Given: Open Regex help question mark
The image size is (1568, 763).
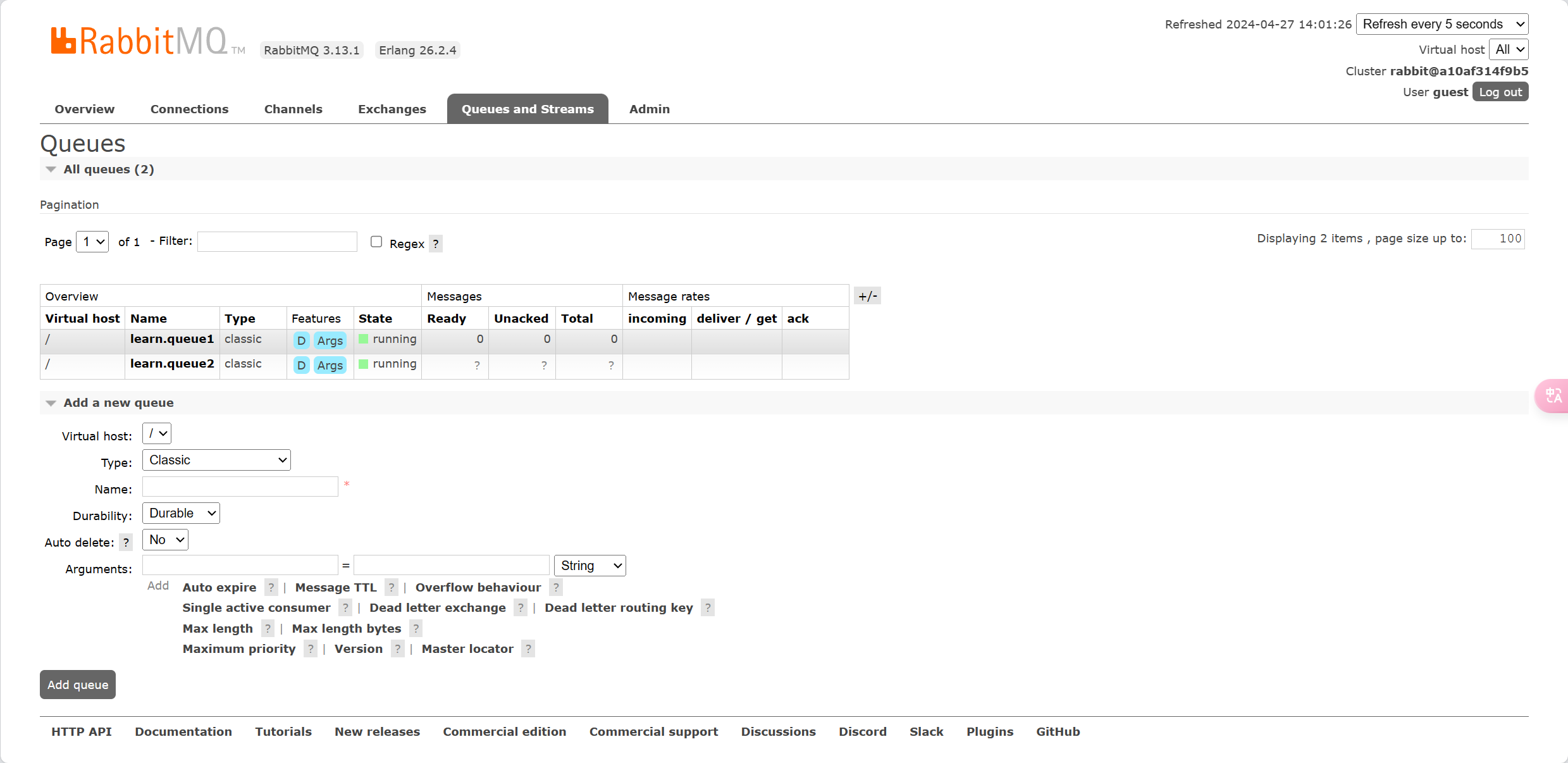Looking at the screenshot, I should coord(436,244).
